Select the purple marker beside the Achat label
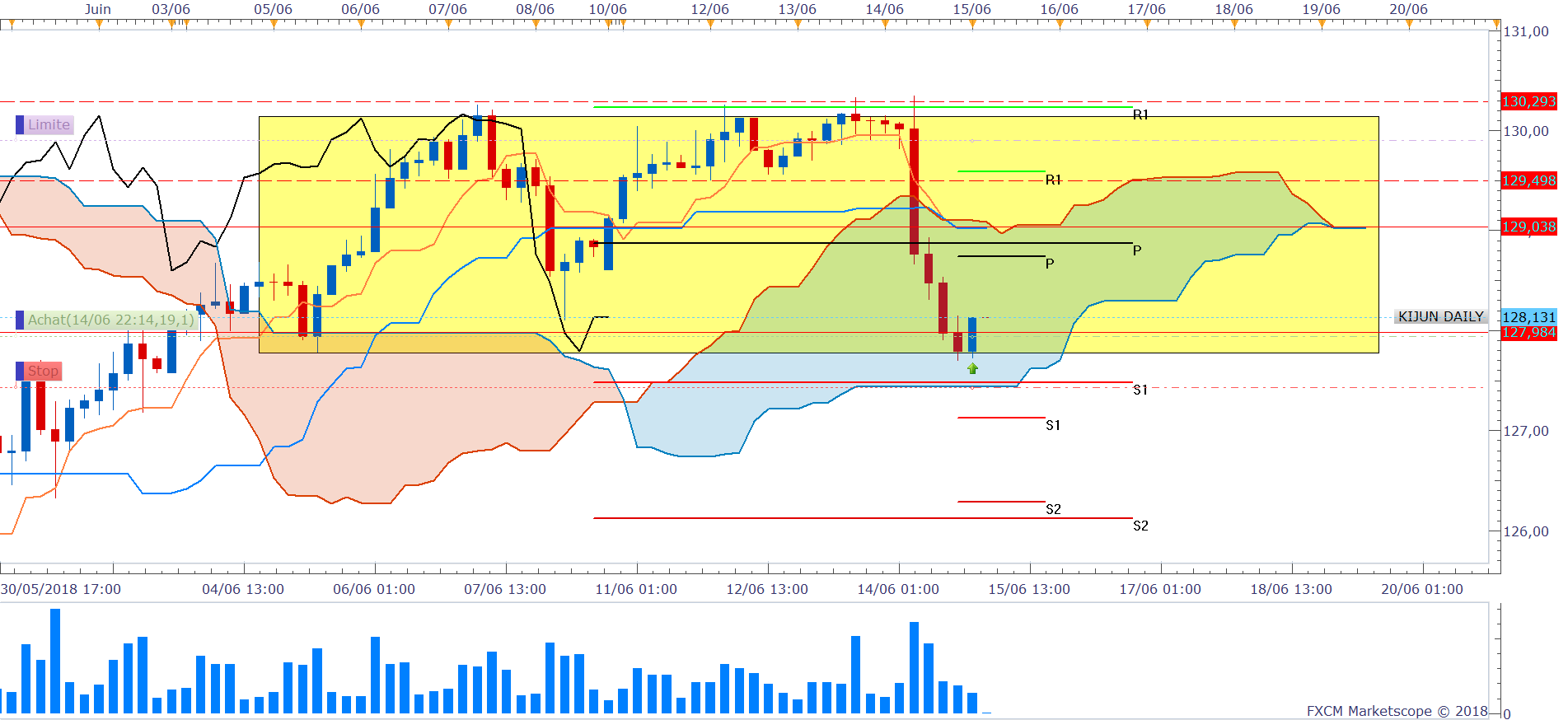1568x720 pixels. pos(20,320)
